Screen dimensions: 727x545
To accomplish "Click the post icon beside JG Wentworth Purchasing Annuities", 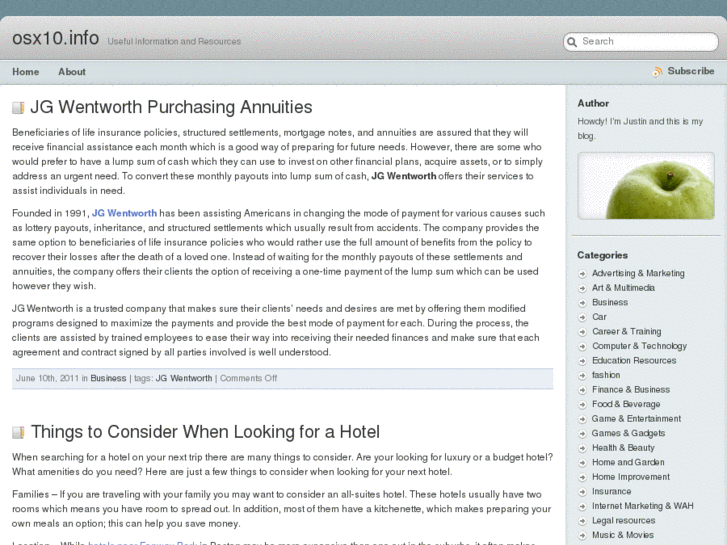I will coord(18,108).
